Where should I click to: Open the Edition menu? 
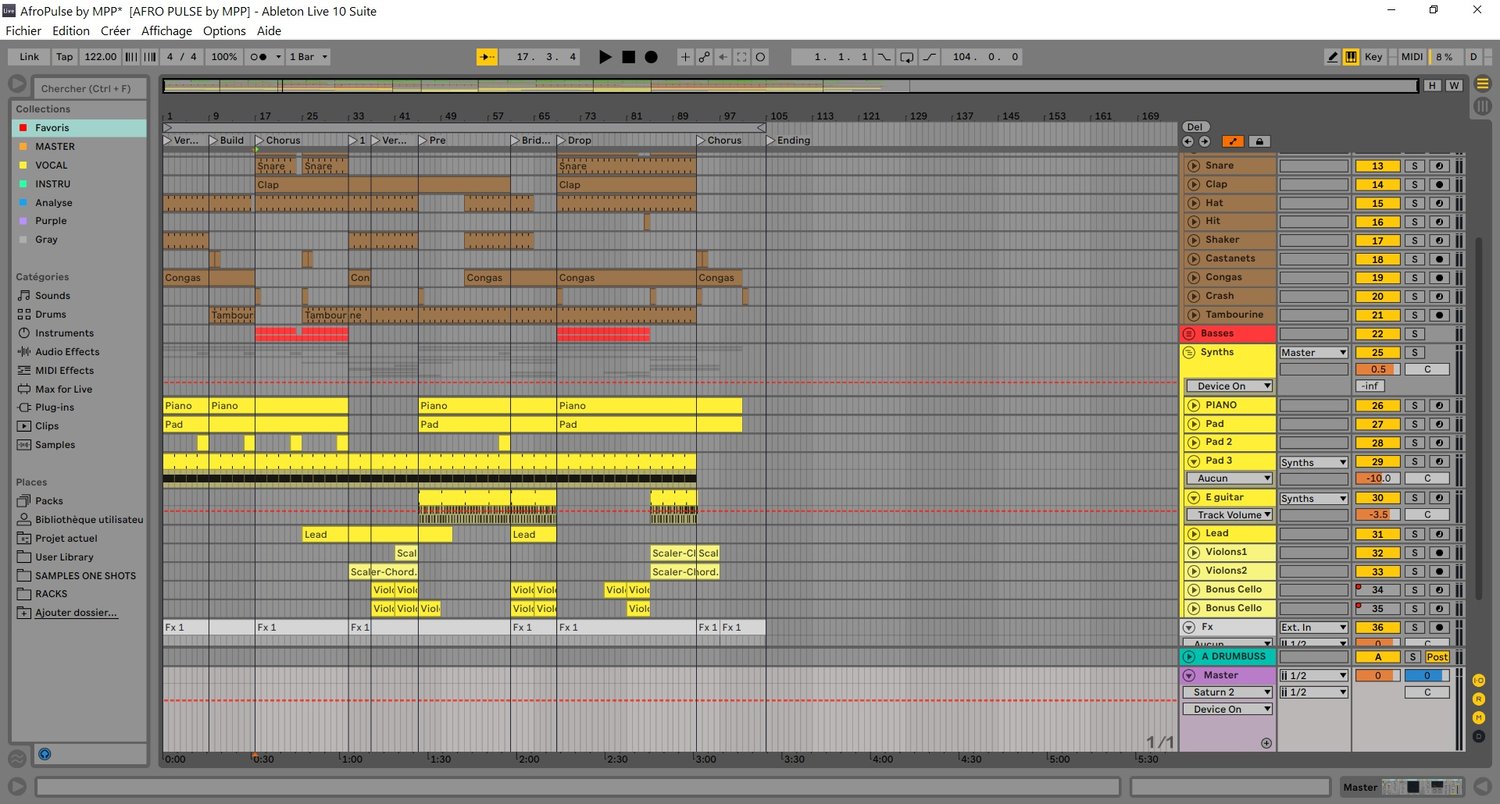tap(71, 31)
